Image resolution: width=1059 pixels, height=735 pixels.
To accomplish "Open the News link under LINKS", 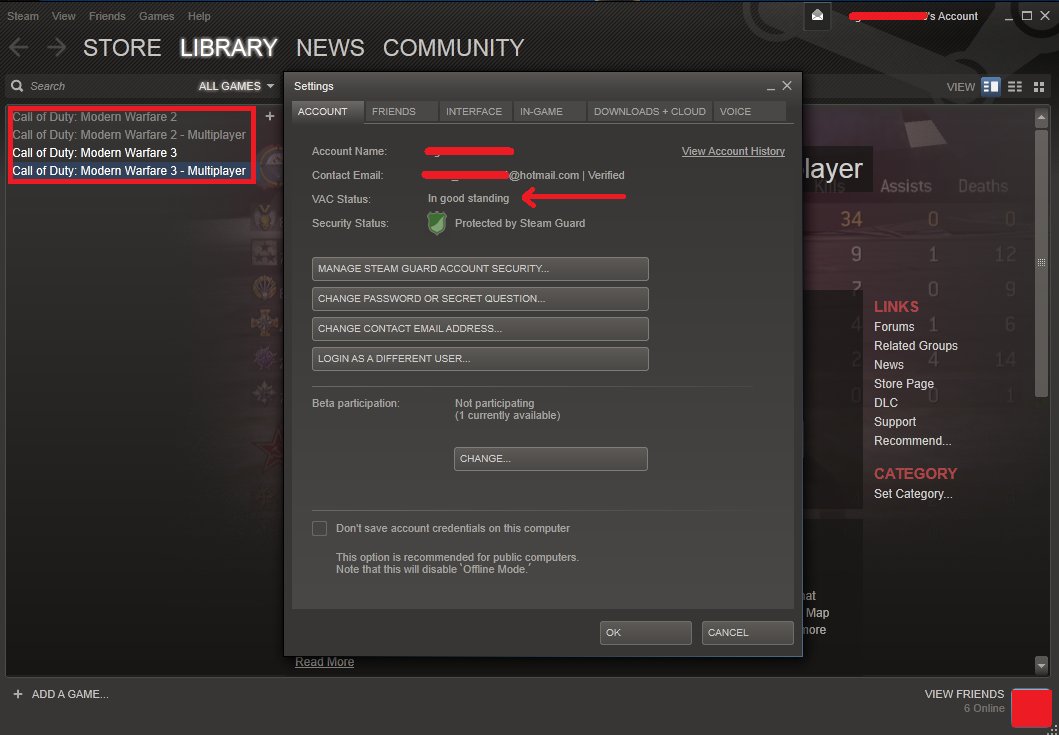I will pyautogui.click(x=889, y=364).
